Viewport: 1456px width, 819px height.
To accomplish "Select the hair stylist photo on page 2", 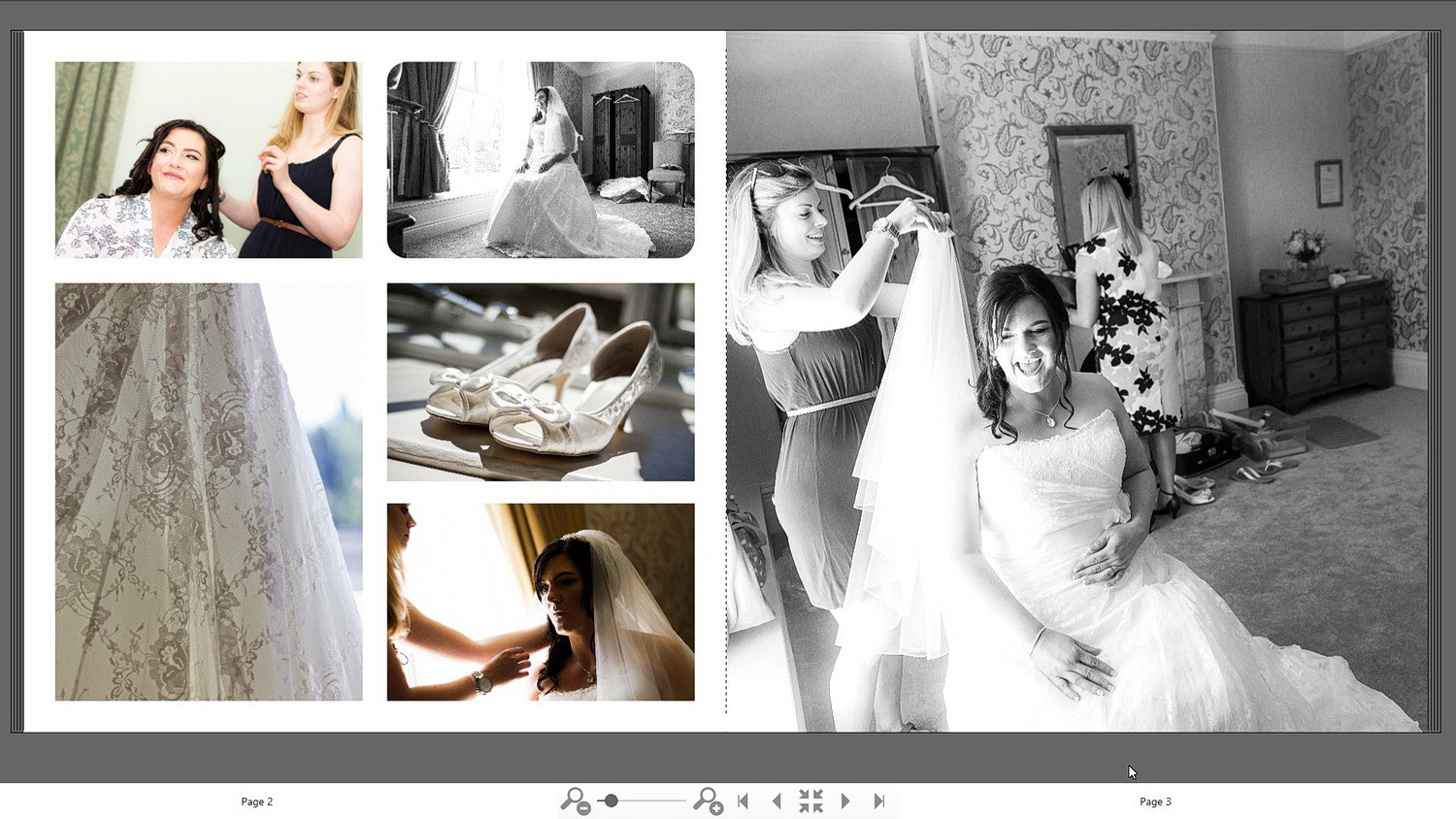I will (209, 160).
